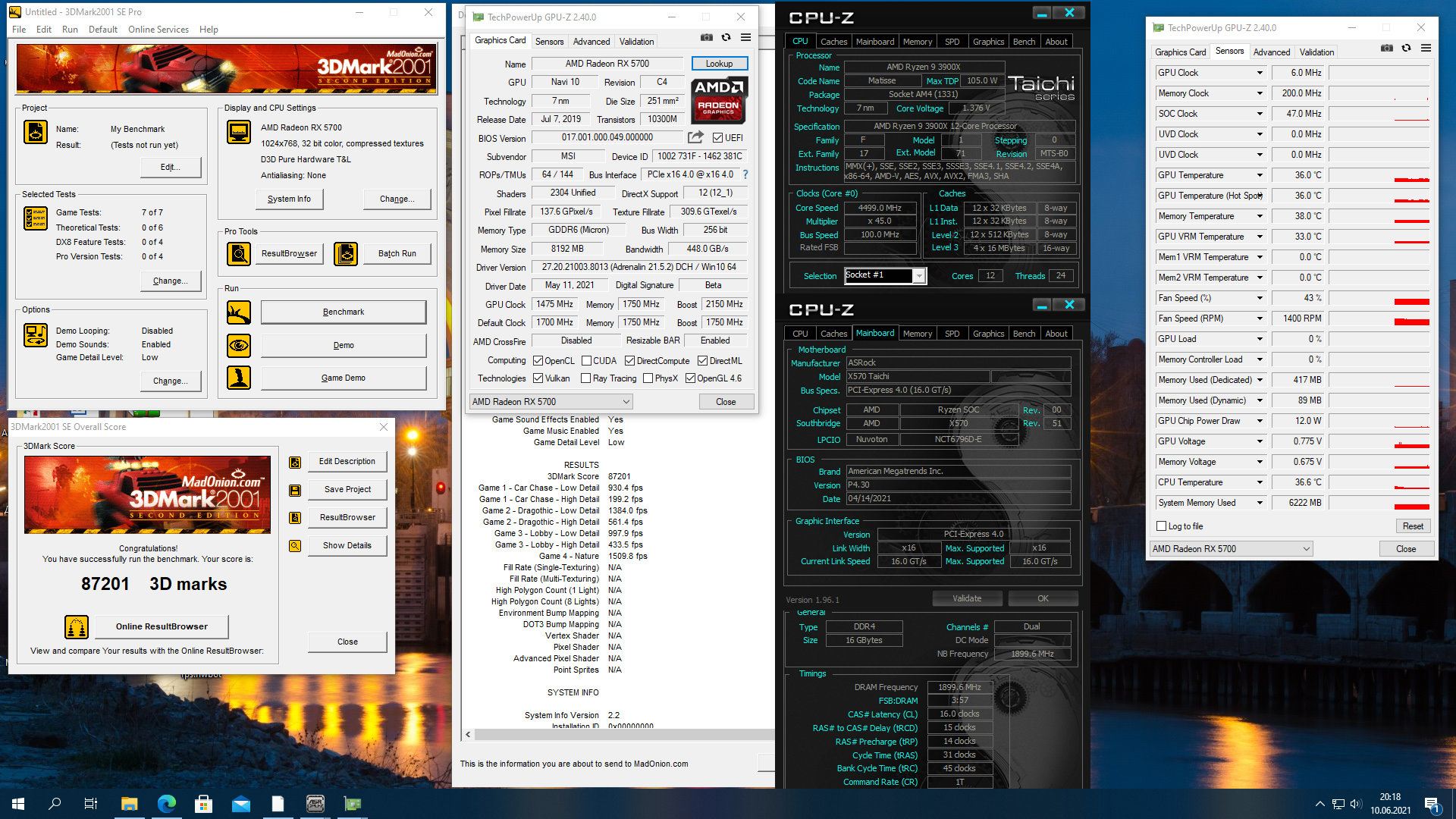This screenshot has height=819, width=1456.
Task: Expand GPU Load sensor dropdown
Action: point(1260,340)
